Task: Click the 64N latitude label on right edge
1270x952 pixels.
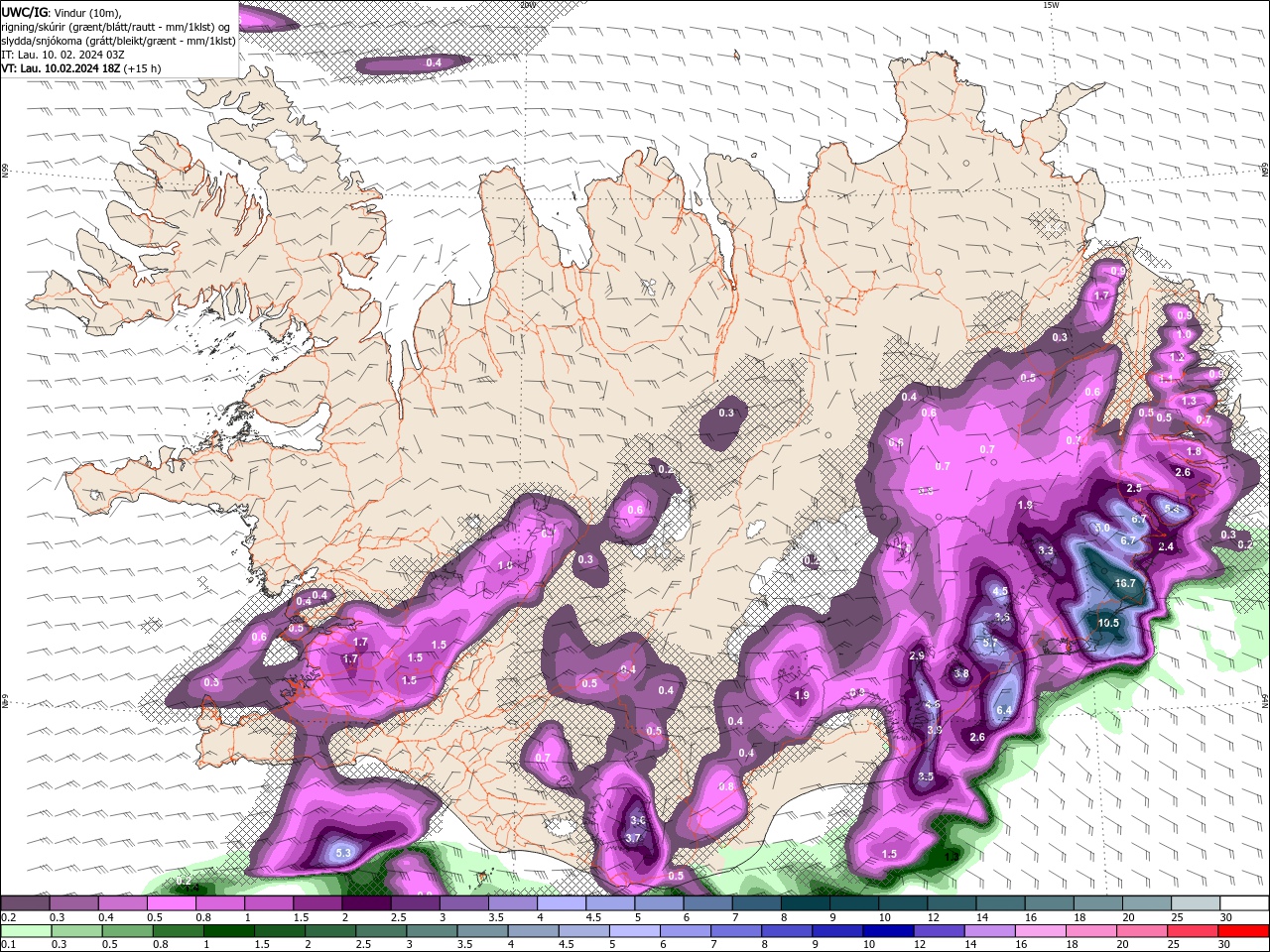Action: tap(1265, 700)
